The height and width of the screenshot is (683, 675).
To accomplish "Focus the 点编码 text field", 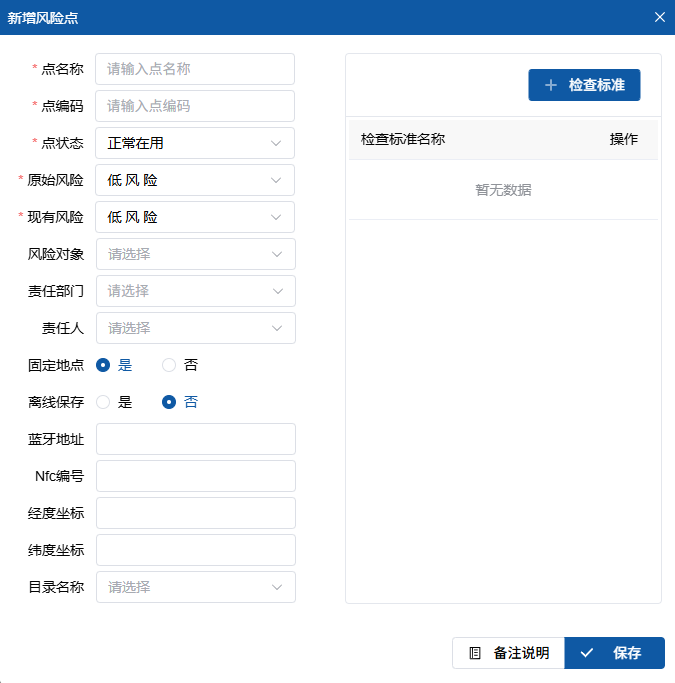I will point(195,106).
